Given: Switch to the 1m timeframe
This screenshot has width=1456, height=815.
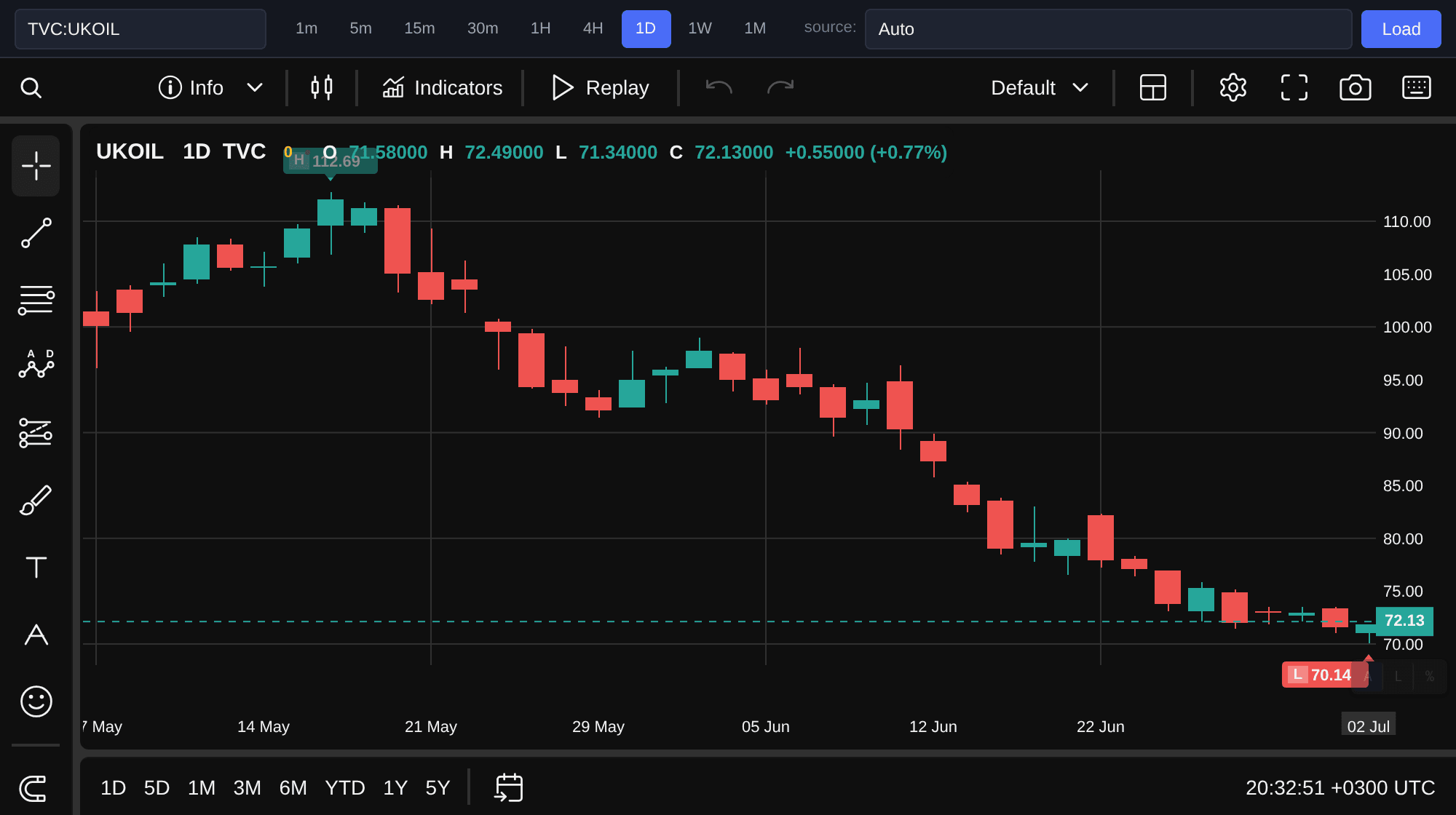Looking at the screenshot, I should pos(306,28).
